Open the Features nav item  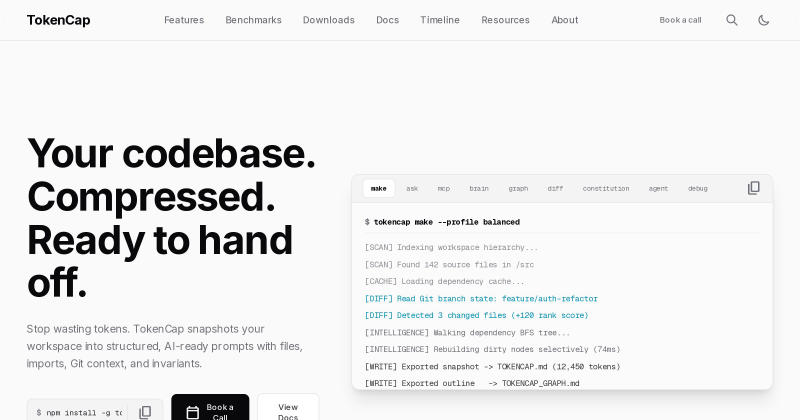point(184,20)
